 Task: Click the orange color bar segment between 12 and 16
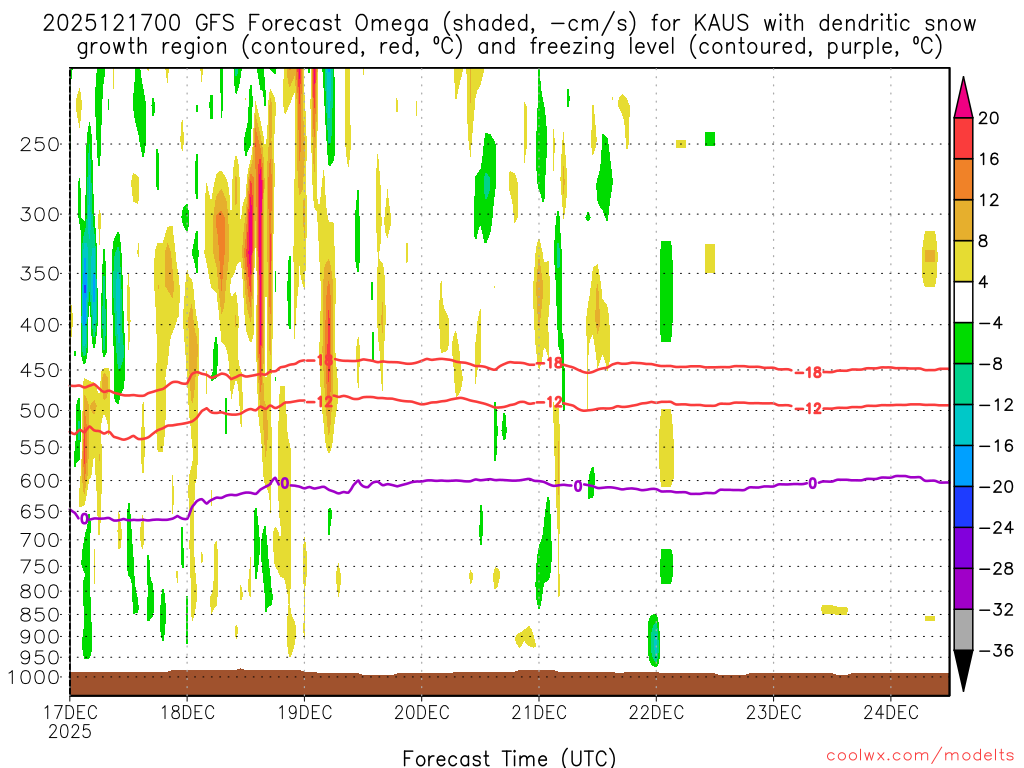(963, 179)
